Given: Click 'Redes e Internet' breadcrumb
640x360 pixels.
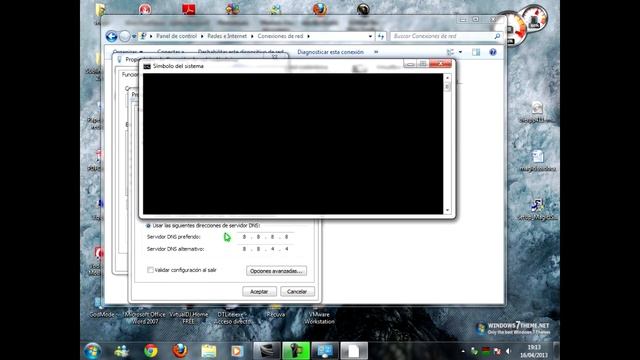Looking at the screenshot, I should pos(227,36).
